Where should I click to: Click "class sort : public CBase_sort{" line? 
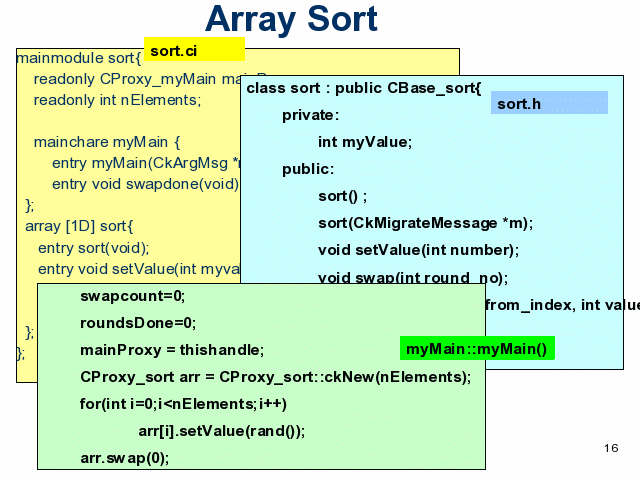pyautogui.click(x=363, y=88)
